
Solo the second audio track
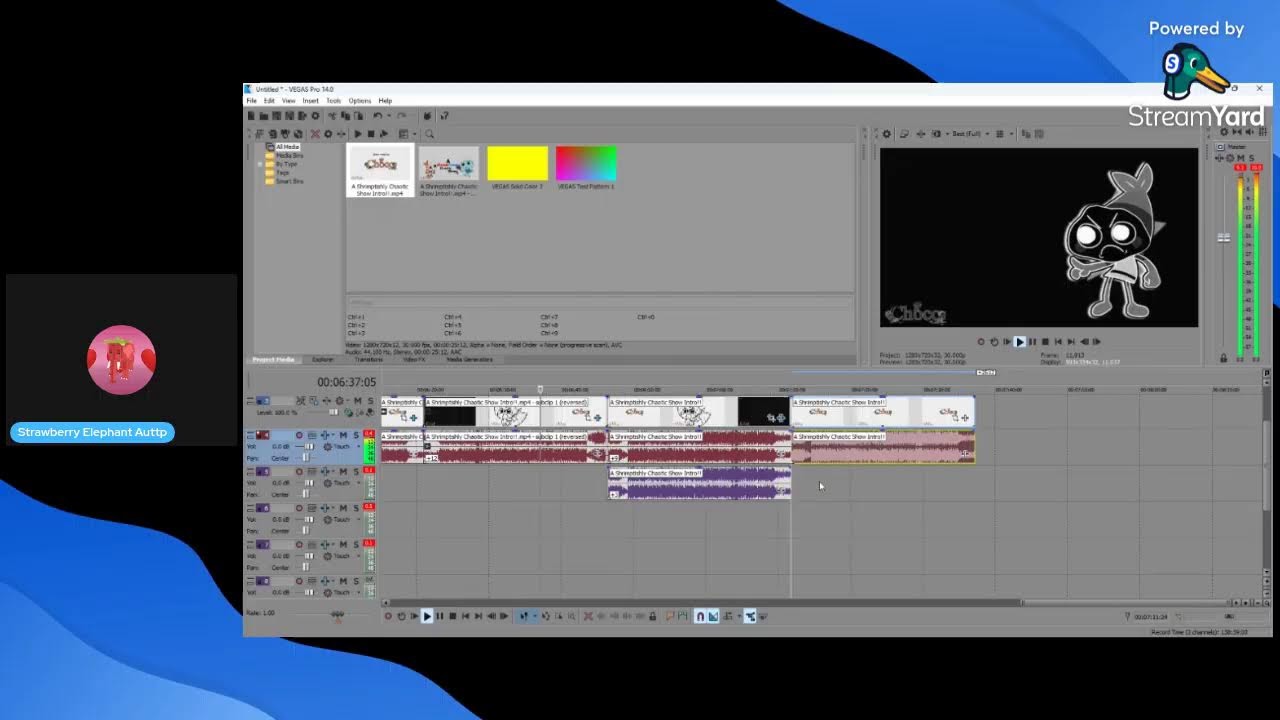356,471
